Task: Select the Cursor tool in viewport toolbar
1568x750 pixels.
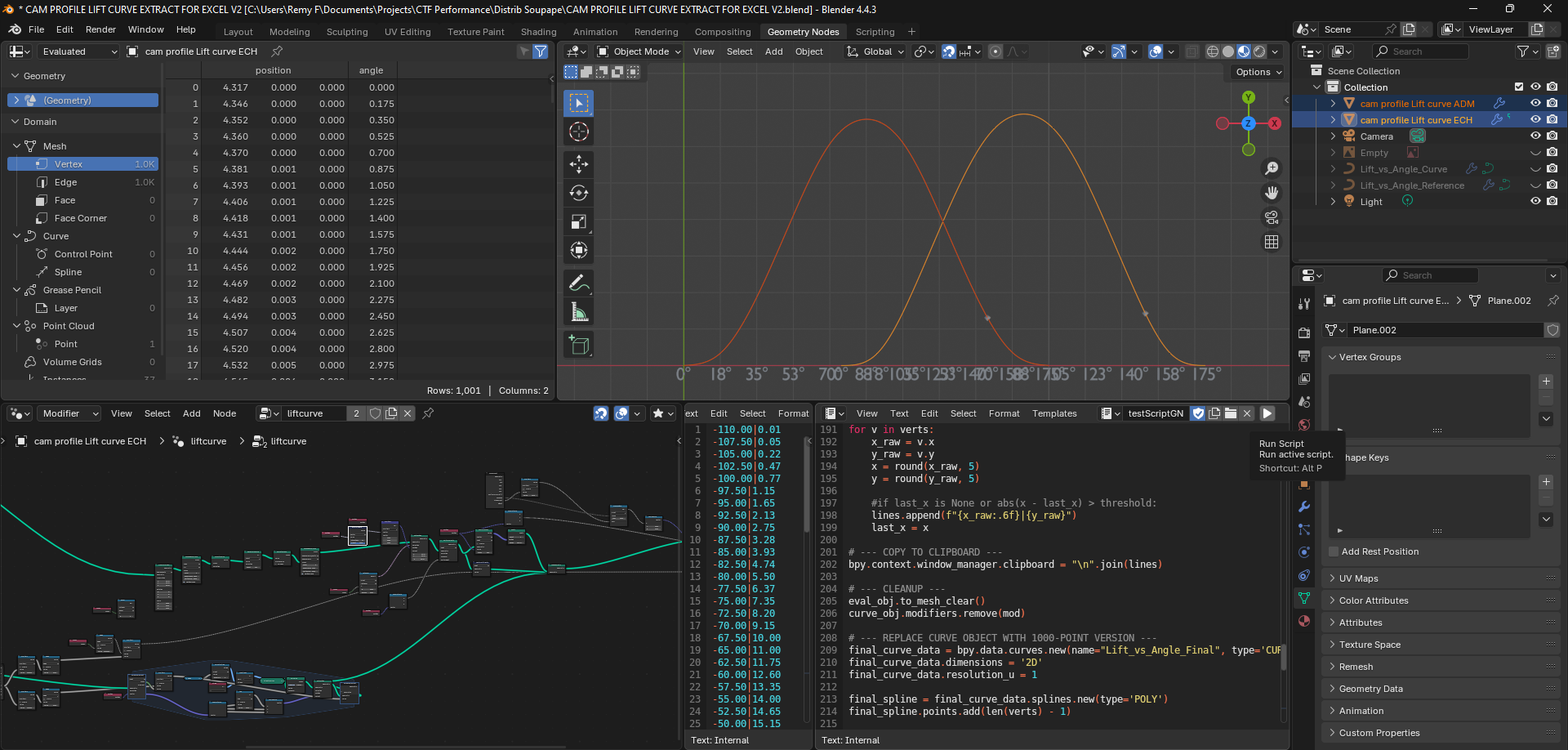Action: click(579, 132)
